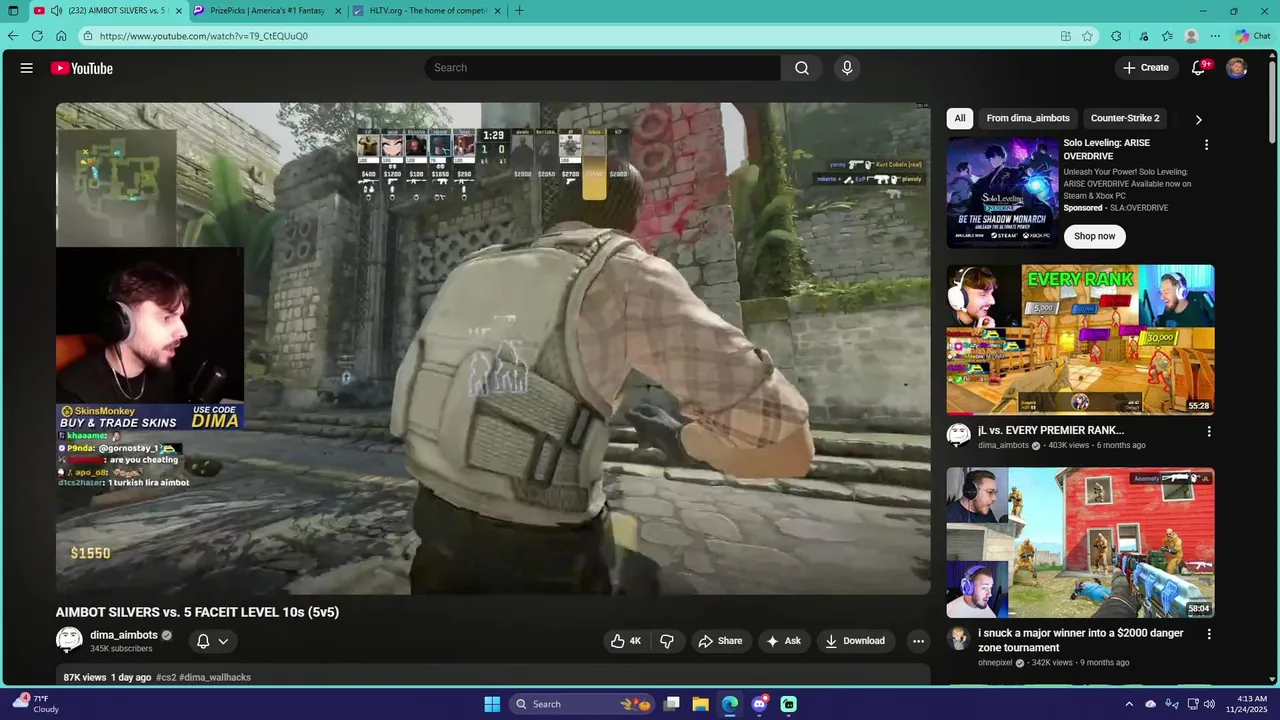Image resolution: width=1280 pixels, height=720 pixels.
Task: Mute the YouTube tab speaker icon
Action: point(56,11)
